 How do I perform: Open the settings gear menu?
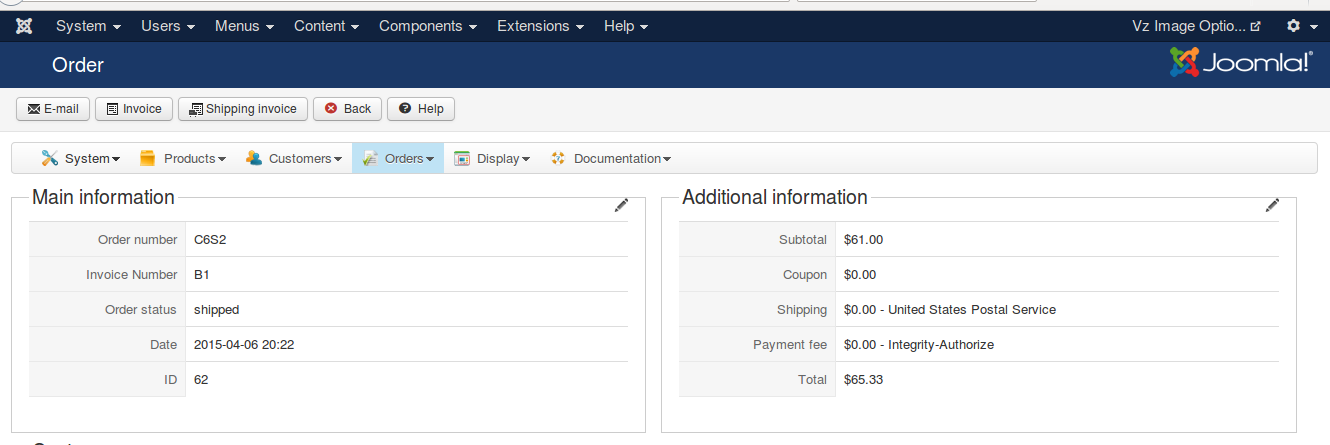click(x=1301, y=26)
